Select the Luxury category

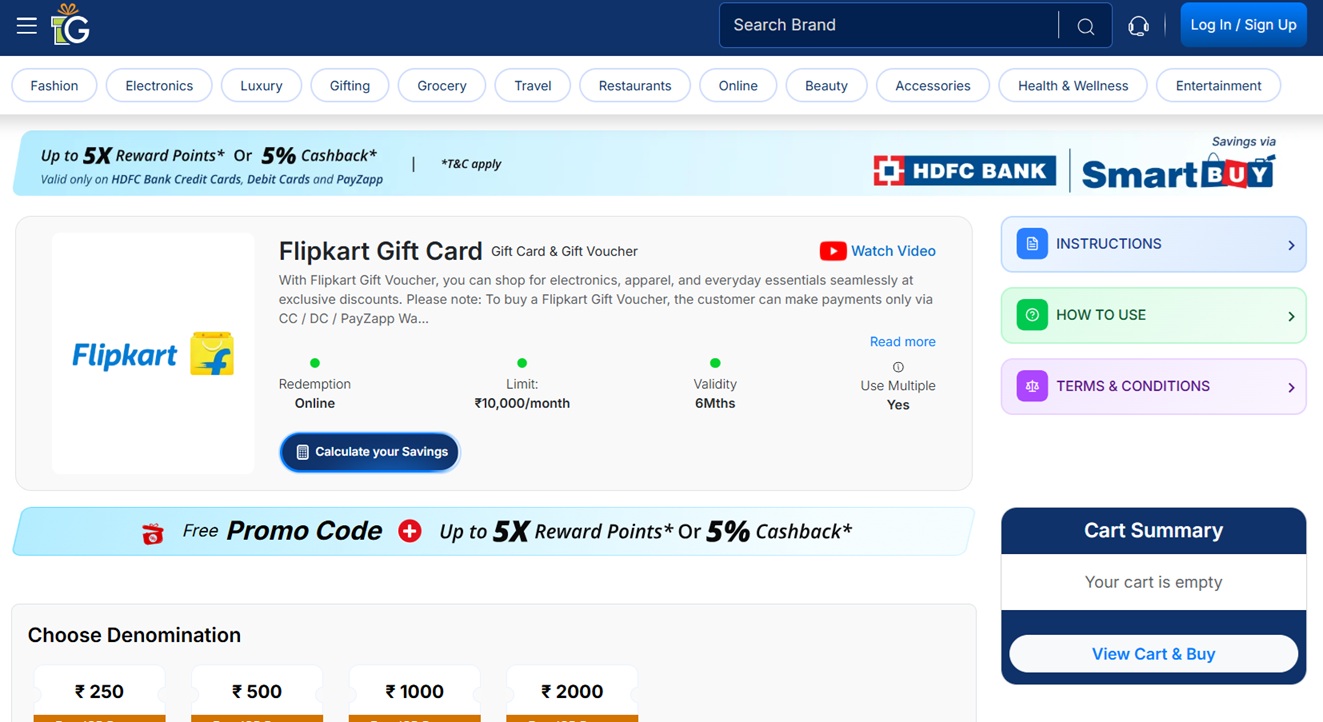(261, 86)
